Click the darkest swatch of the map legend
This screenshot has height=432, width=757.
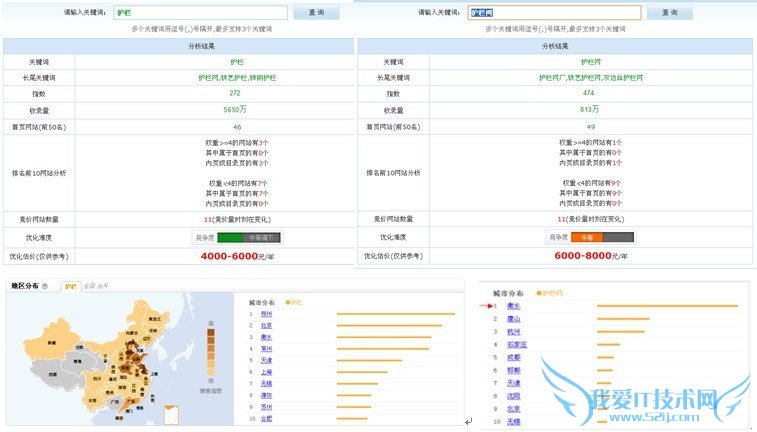[x=210, y=333]
